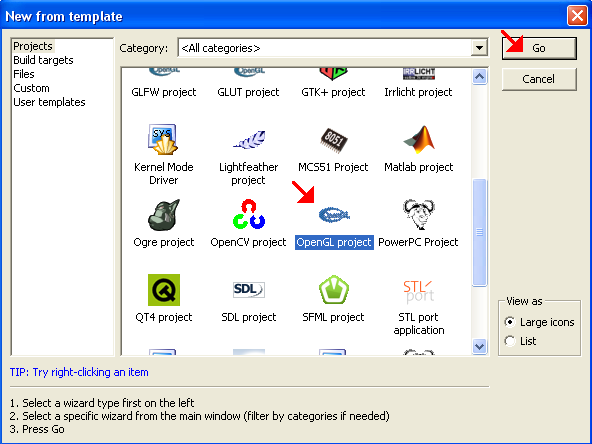Click the OpenCV project label
The height and width of the screenshot is (444, 592).
(x=248, y=242)
